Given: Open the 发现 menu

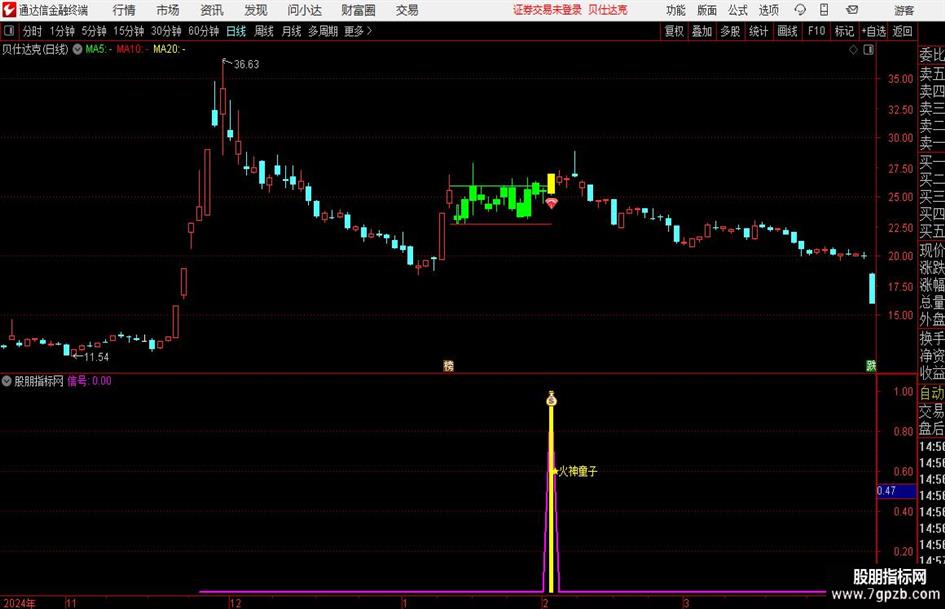Looking at the screenshot, I should click(256, 10).
